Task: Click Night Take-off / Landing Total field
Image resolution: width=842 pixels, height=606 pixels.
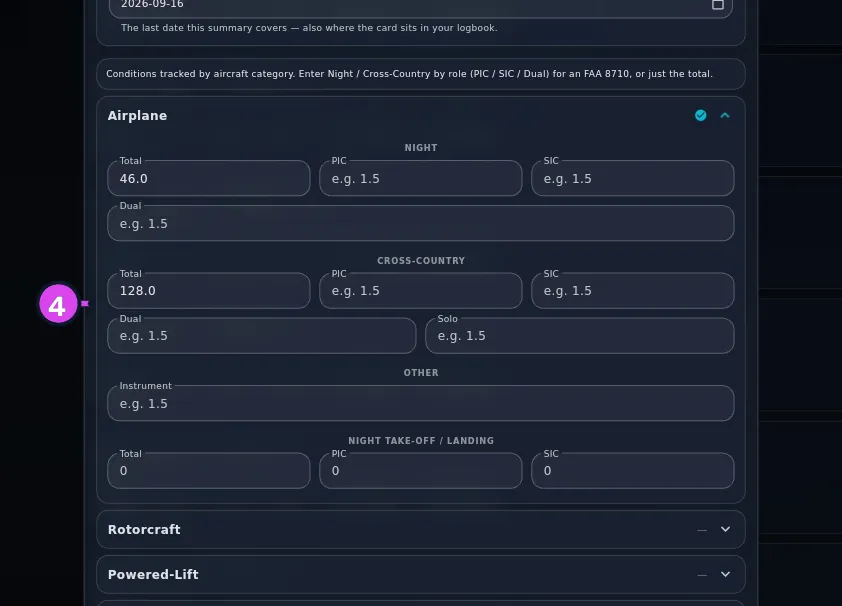Action: pyautogui.click(x=209, y=471)
